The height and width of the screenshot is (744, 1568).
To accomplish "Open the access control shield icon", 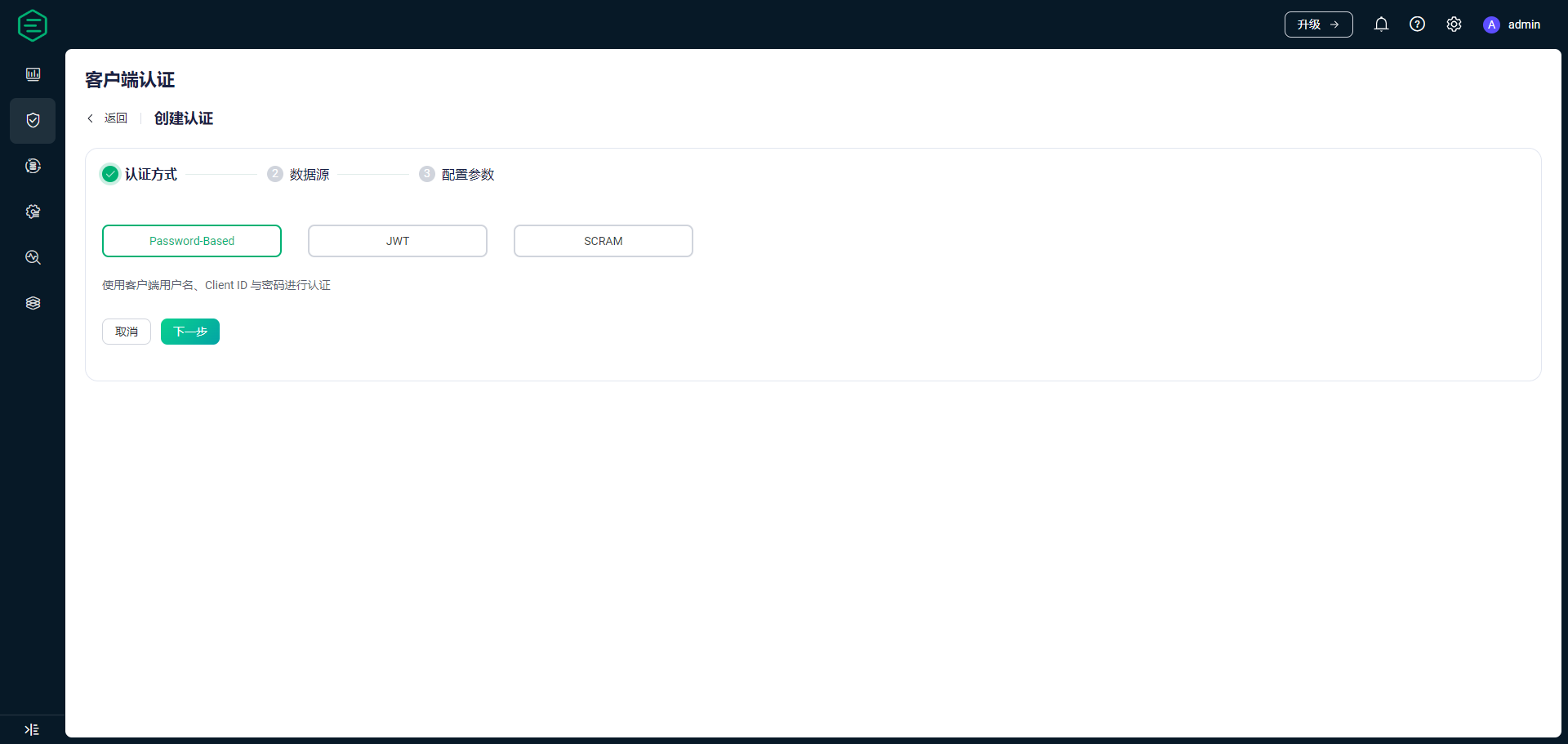I will (33, 120).
